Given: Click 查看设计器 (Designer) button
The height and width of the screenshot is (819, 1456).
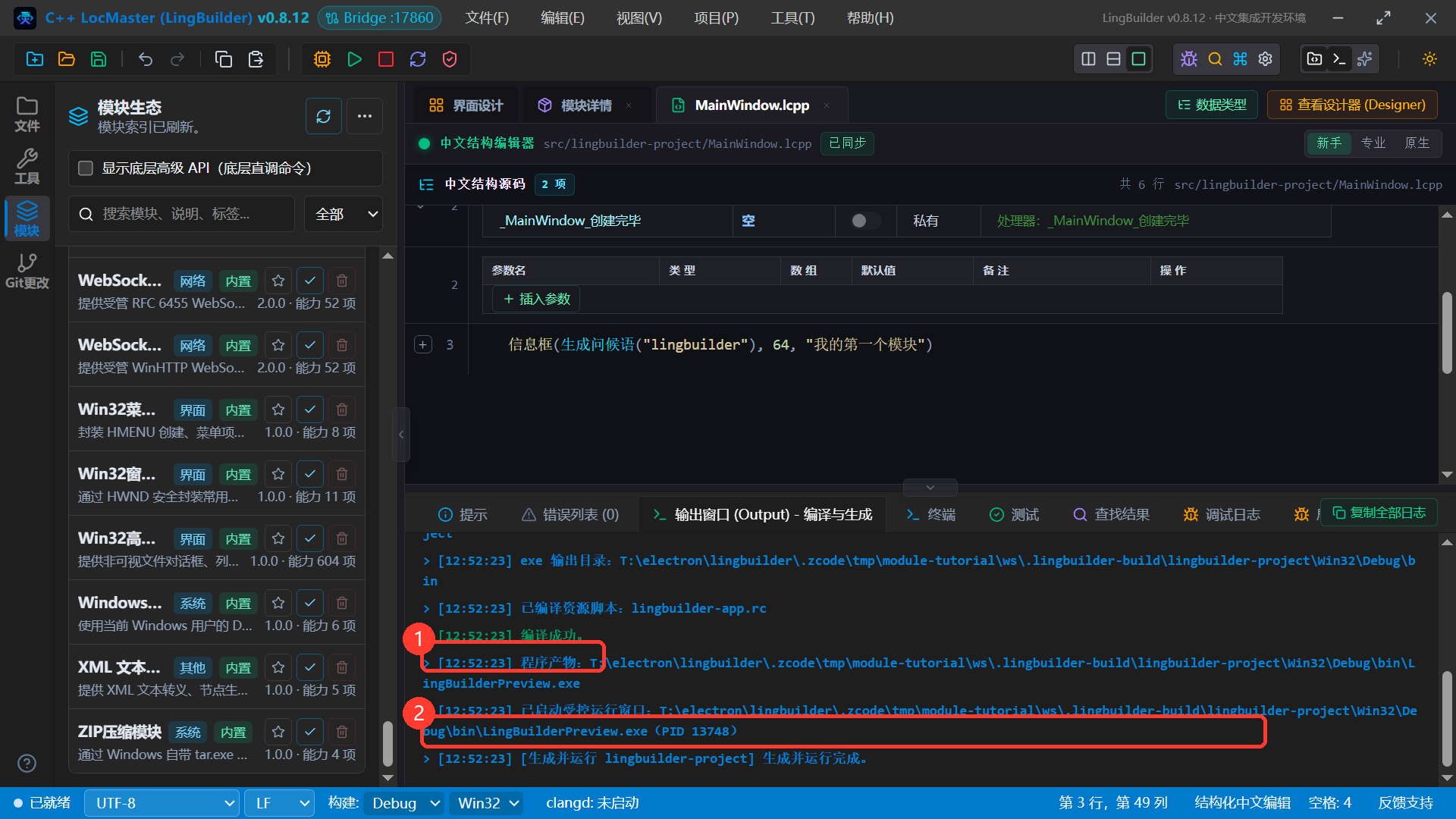Looking at the screenshot, I should point(1352,105).
